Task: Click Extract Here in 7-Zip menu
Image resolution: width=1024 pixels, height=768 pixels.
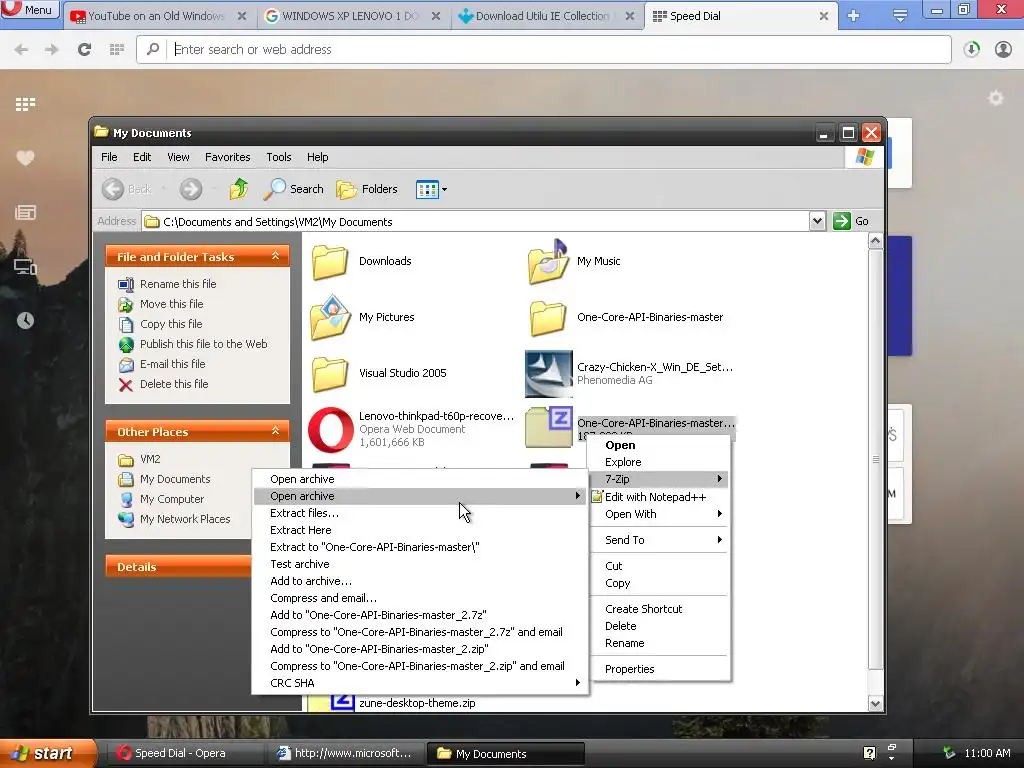Action: [420, 530]
